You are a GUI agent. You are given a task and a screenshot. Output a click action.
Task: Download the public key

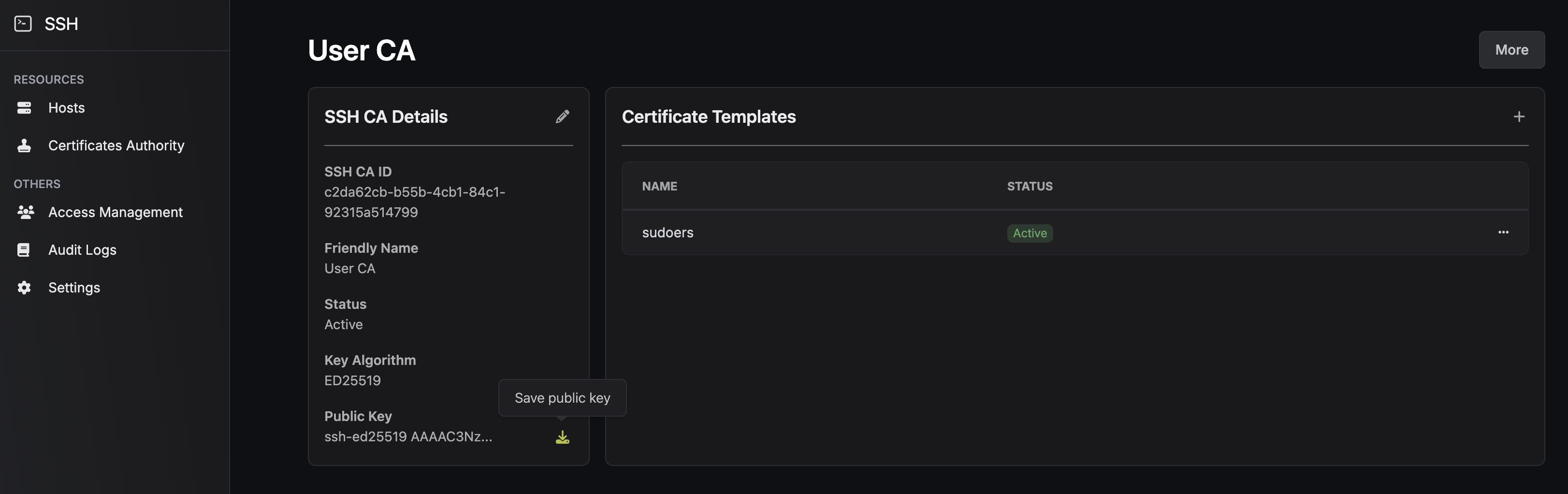coord(563,437)
